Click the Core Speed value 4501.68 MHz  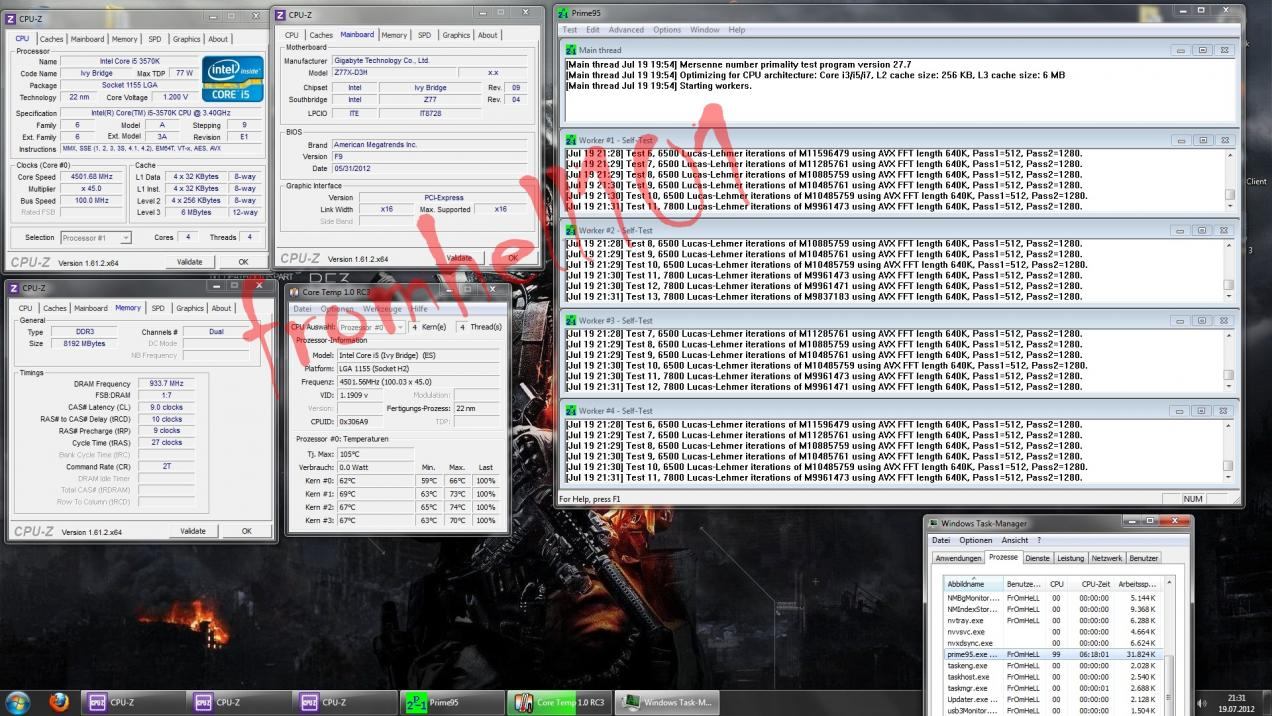(93, 177)
